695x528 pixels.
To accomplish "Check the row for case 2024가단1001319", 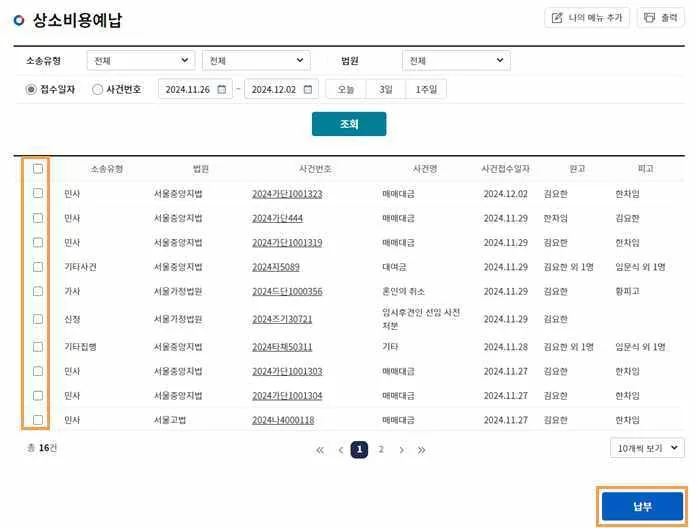I will pyautogui.click(x=38, y=242).
